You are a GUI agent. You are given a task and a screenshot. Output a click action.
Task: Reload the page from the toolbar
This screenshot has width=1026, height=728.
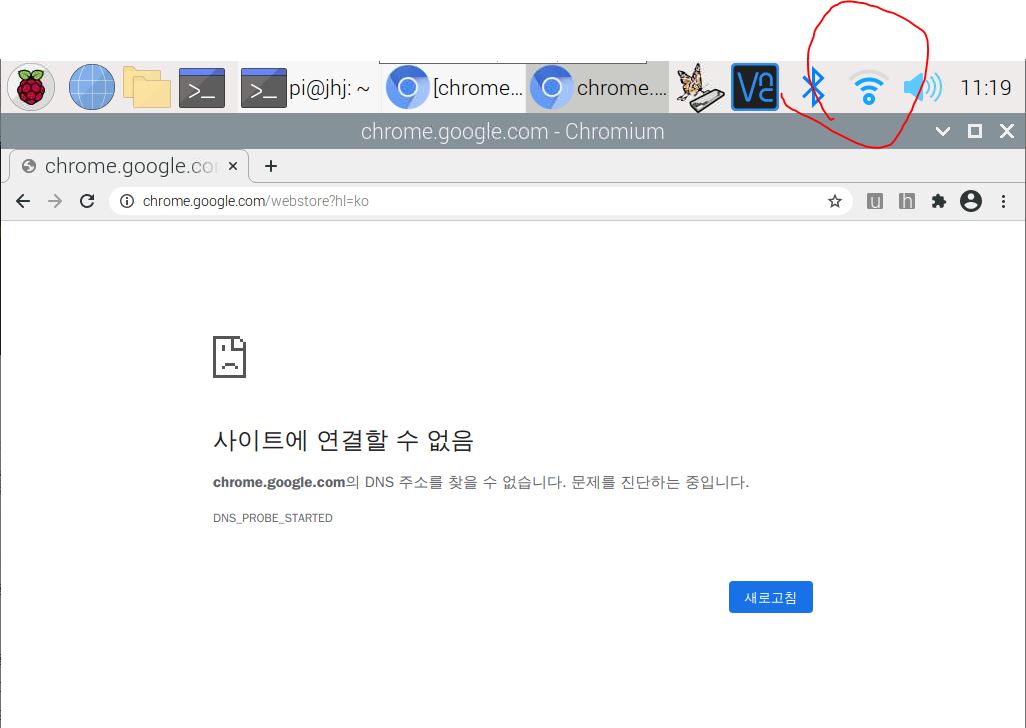pos(87,201)
